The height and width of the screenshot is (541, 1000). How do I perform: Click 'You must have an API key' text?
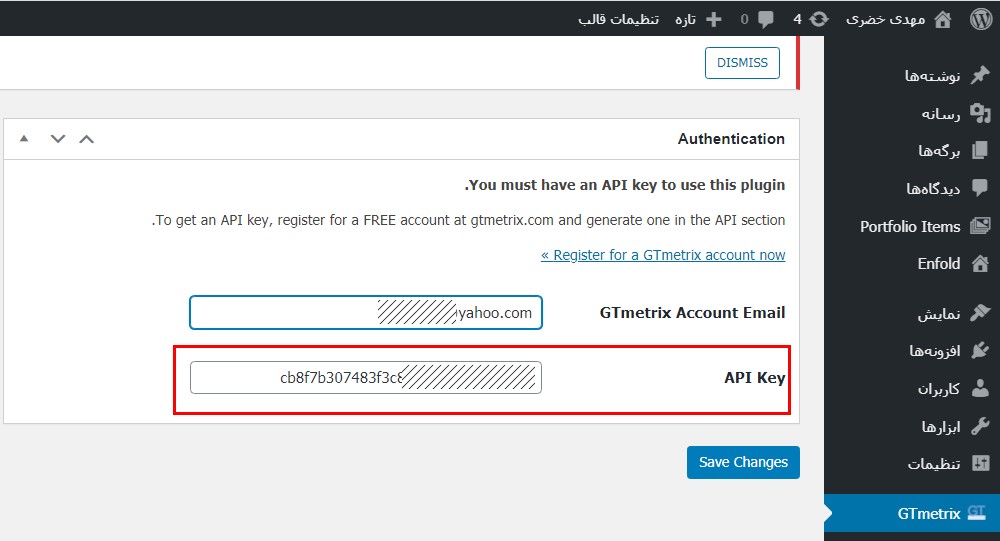tap(625, 185)
